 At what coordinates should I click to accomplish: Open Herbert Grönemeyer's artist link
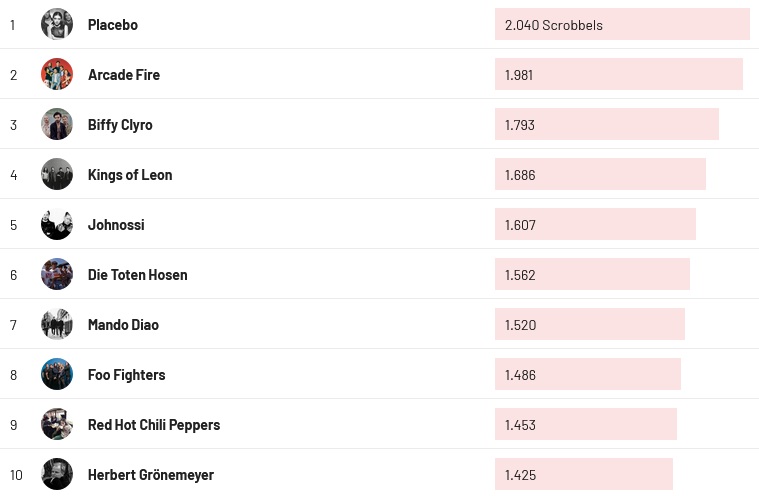tap(151, 475)
